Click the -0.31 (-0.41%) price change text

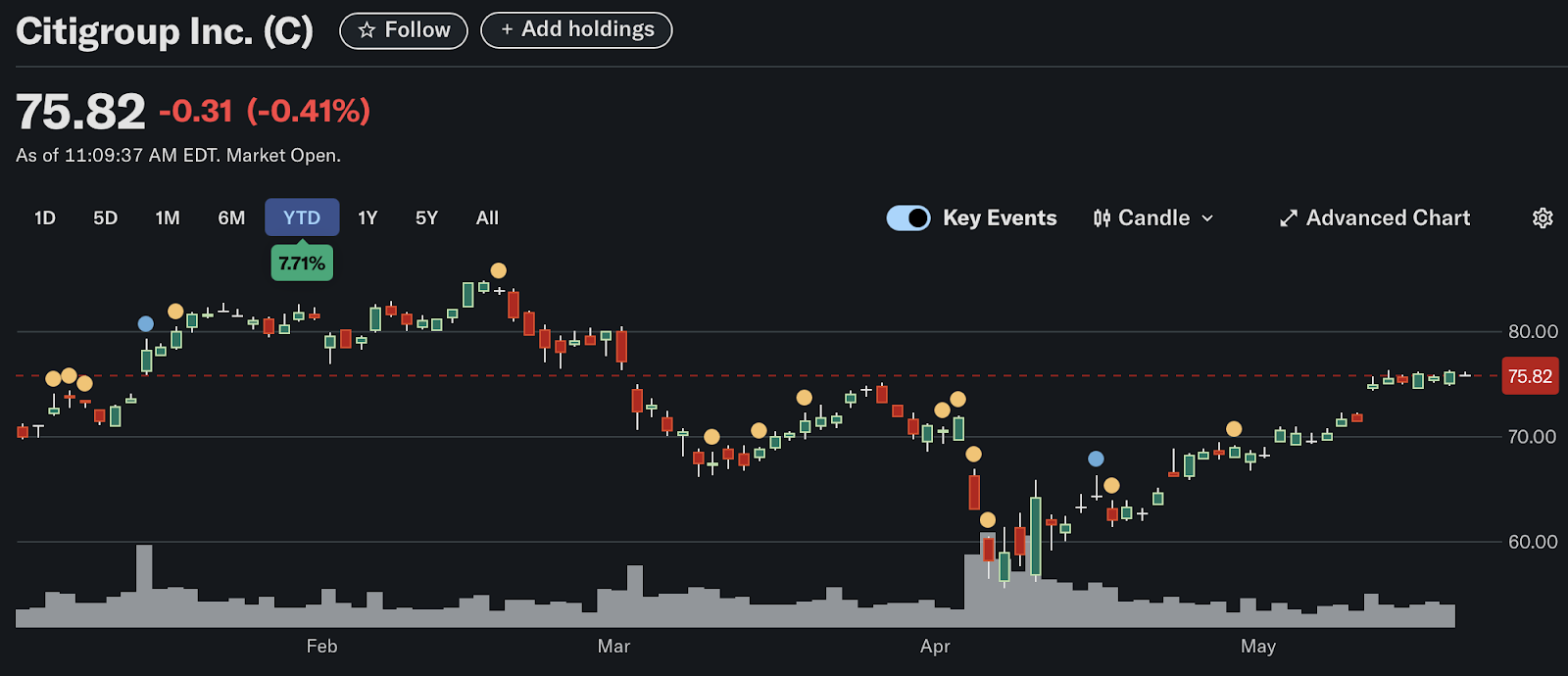pos(265,112)
